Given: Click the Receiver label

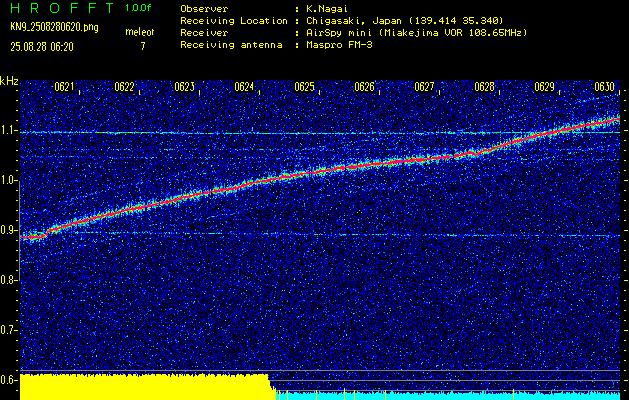Looking at the screenshot, I should pos(204,33).
